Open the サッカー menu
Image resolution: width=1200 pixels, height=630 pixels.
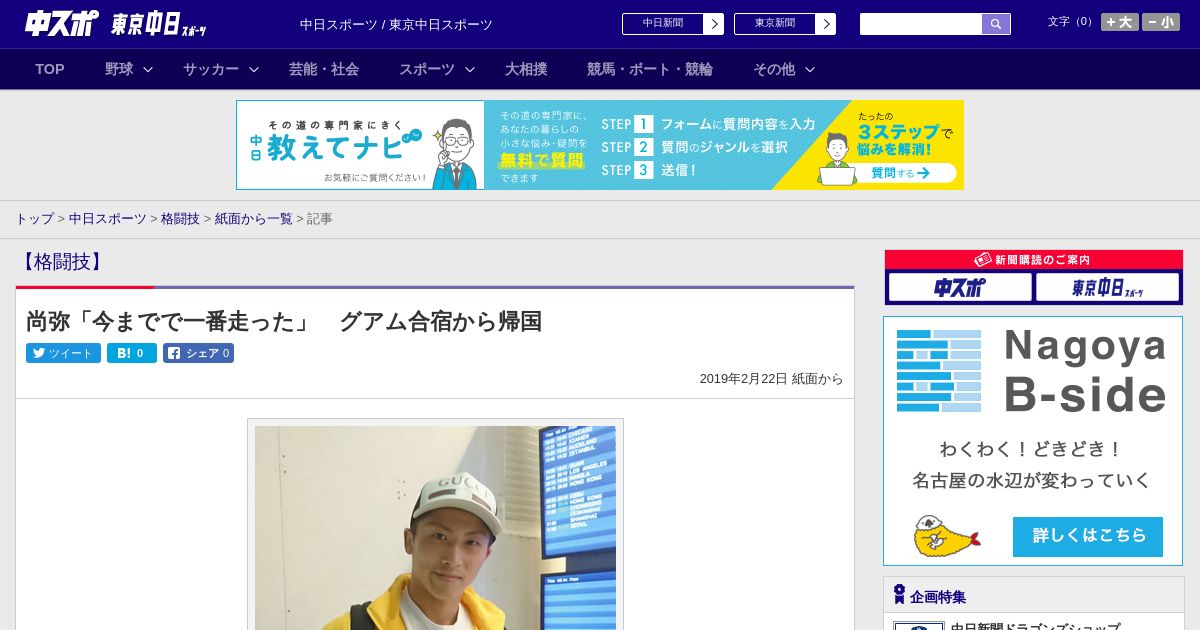pyautogui.click(x=211, y=69)
